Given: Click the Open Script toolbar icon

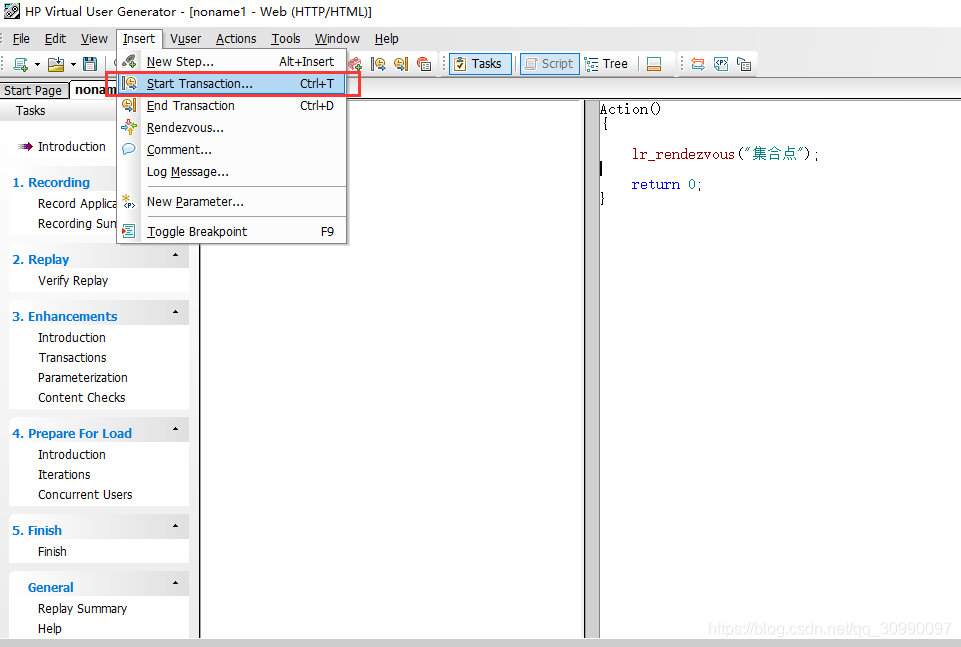Looking at the screenshot, I should [56, 64].
